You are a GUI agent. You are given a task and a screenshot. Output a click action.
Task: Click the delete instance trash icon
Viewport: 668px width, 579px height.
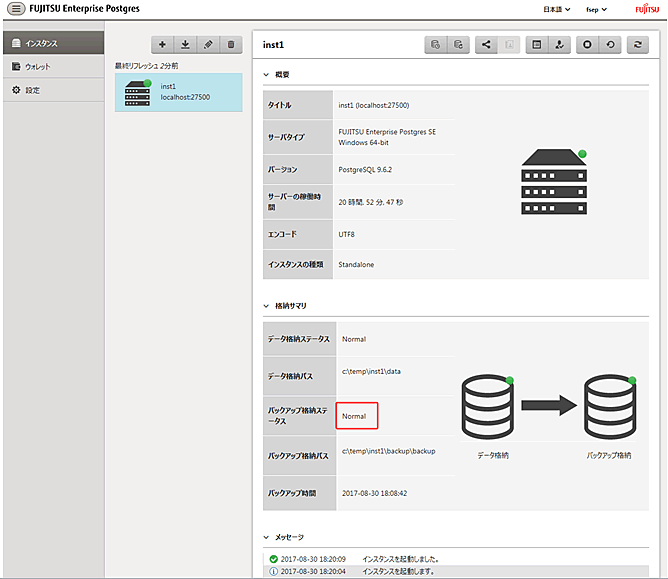click(231, 45)
